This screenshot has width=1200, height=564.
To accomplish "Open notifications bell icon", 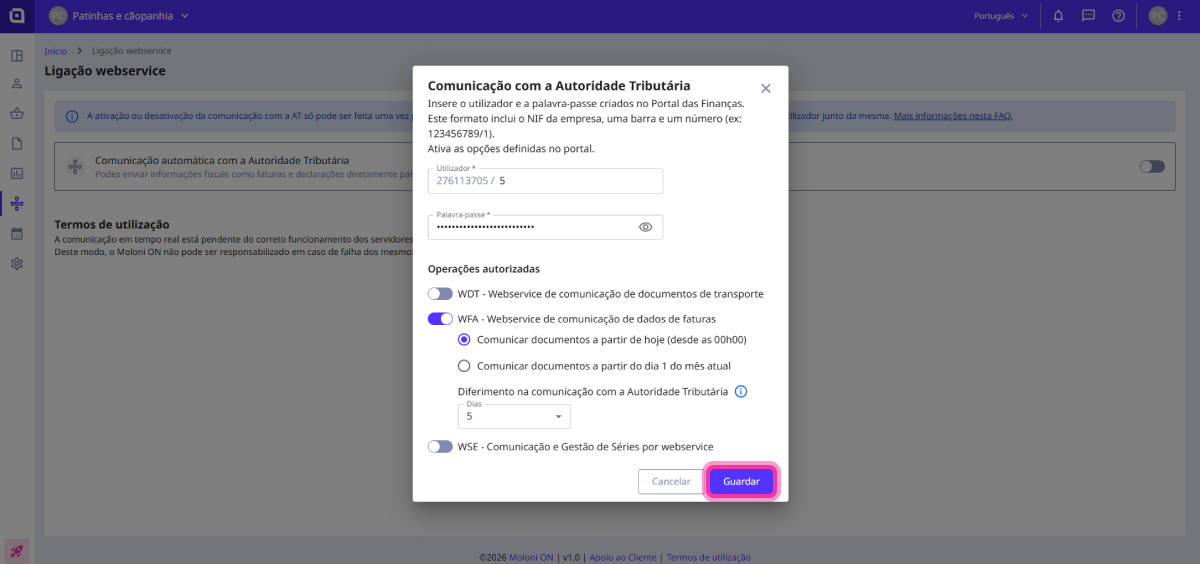I will (1058, 16).
